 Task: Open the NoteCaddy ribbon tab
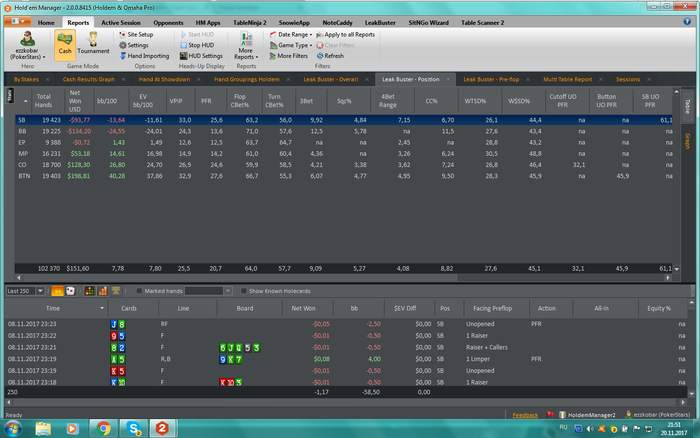[338, 22]
